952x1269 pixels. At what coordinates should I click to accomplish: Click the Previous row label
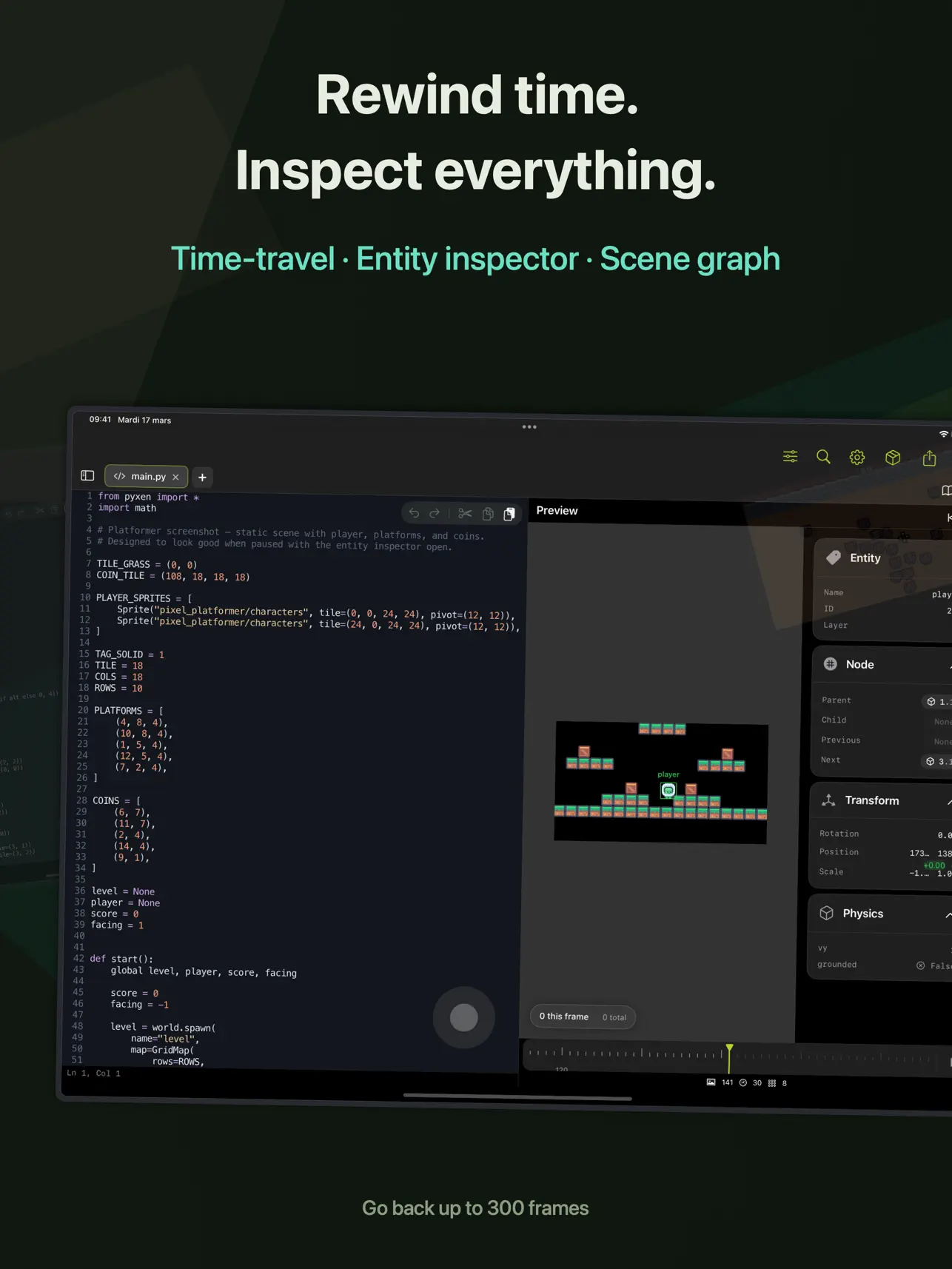pyautogui.click(x=841, y=740)
